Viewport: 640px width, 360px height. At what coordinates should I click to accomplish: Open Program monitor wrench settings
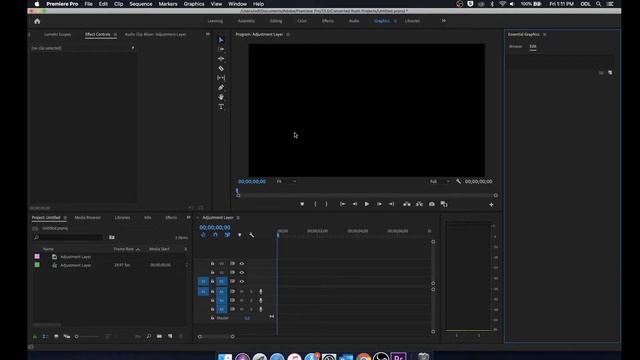(458, 181)
